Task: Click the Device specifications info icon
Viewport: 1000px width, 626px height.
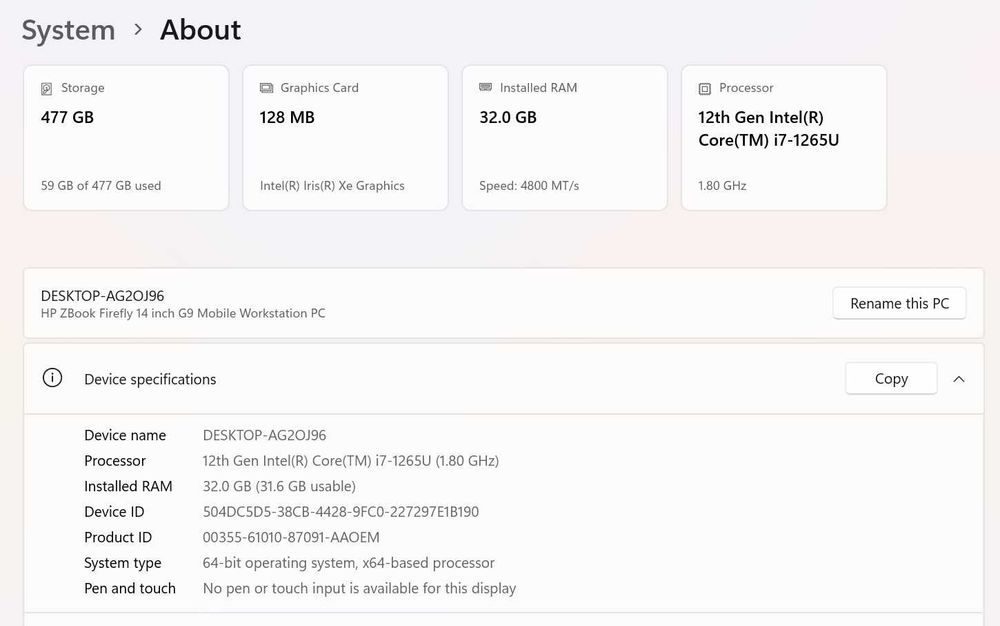Action: (52, 378)
